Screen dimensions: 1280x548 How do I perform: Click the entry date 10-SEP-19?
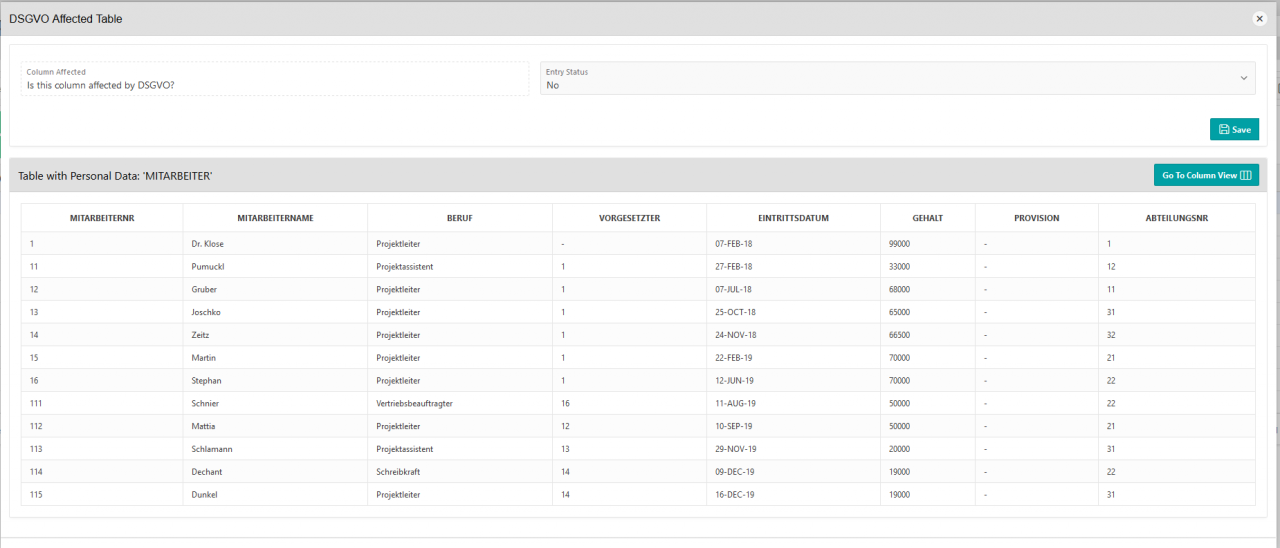pos(733,427)
